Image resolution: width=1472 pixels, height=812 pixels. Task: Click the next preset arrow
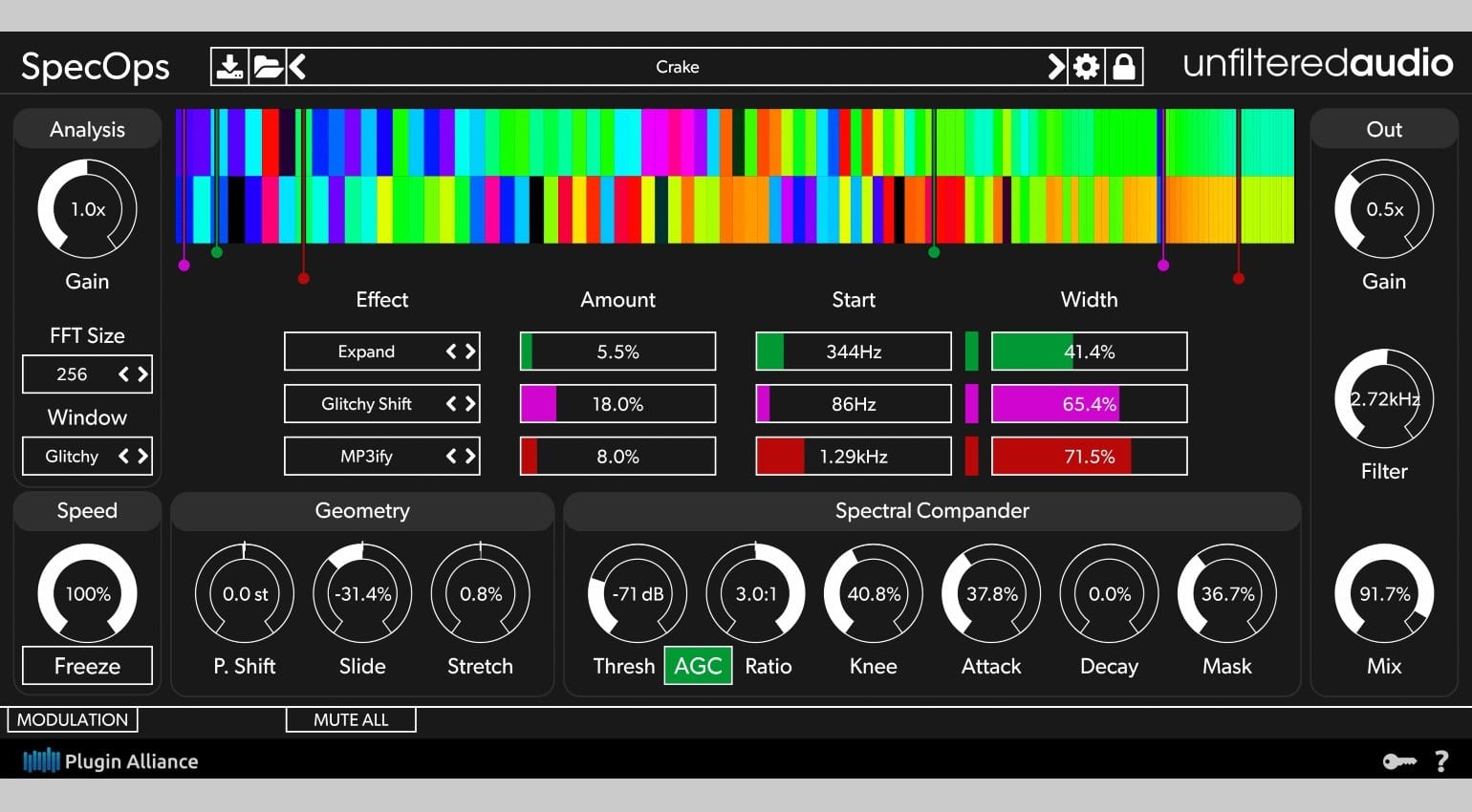click(1055, 66)
